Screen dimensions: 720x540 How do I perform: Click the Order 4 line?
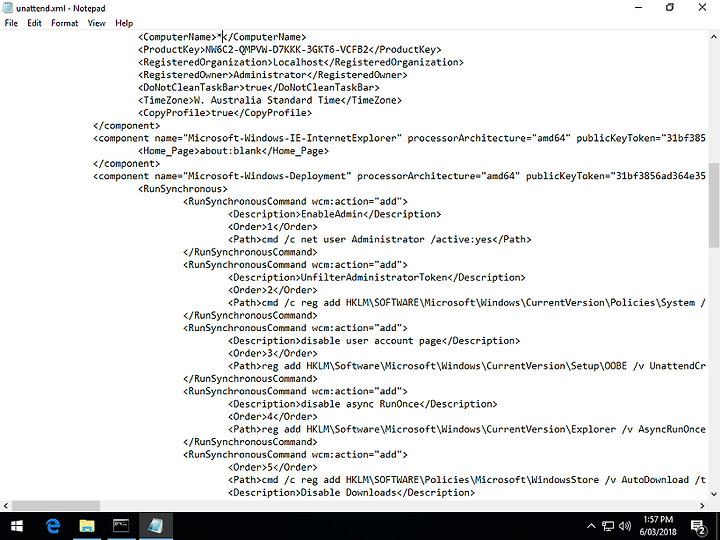point(273,417)
